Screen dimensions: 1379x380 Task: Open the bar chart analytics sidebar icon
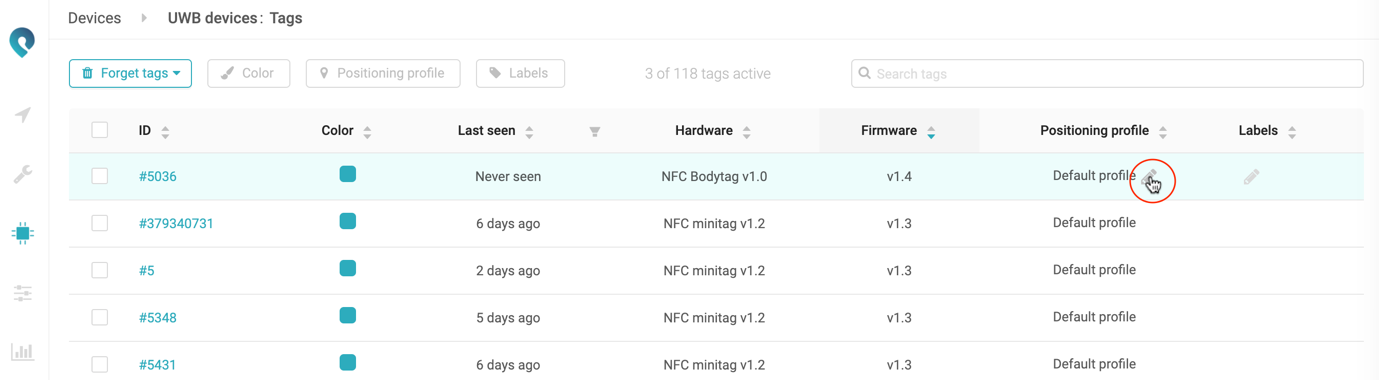pos(22,352)
